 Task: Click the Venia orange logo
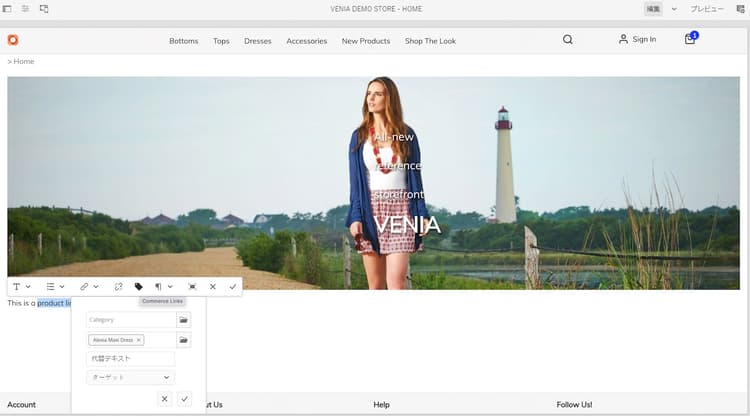13,40
